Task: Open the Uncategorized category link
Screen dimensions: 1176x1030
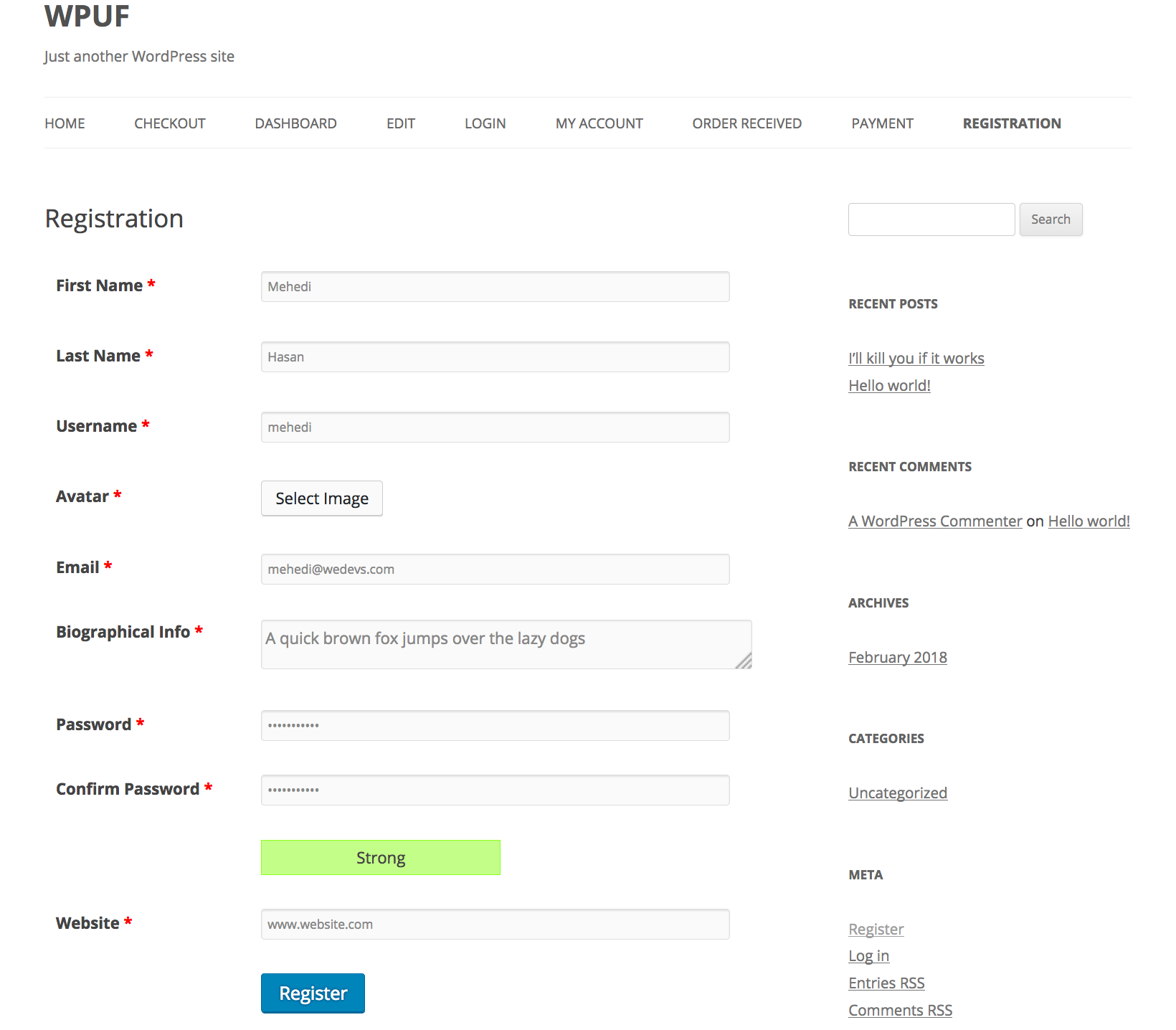Action: tap(898, 793)
